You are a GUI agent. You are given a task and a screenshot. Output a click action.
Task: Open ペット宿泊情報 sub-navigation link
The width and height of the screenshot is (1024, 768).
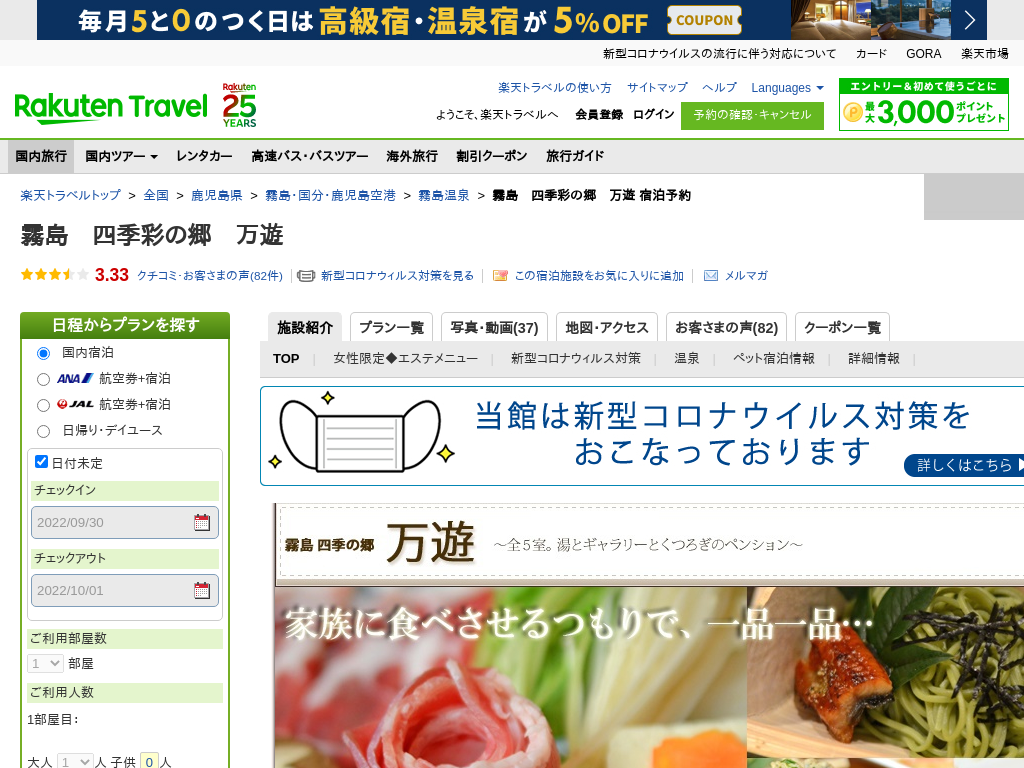[x=774, y=359]
